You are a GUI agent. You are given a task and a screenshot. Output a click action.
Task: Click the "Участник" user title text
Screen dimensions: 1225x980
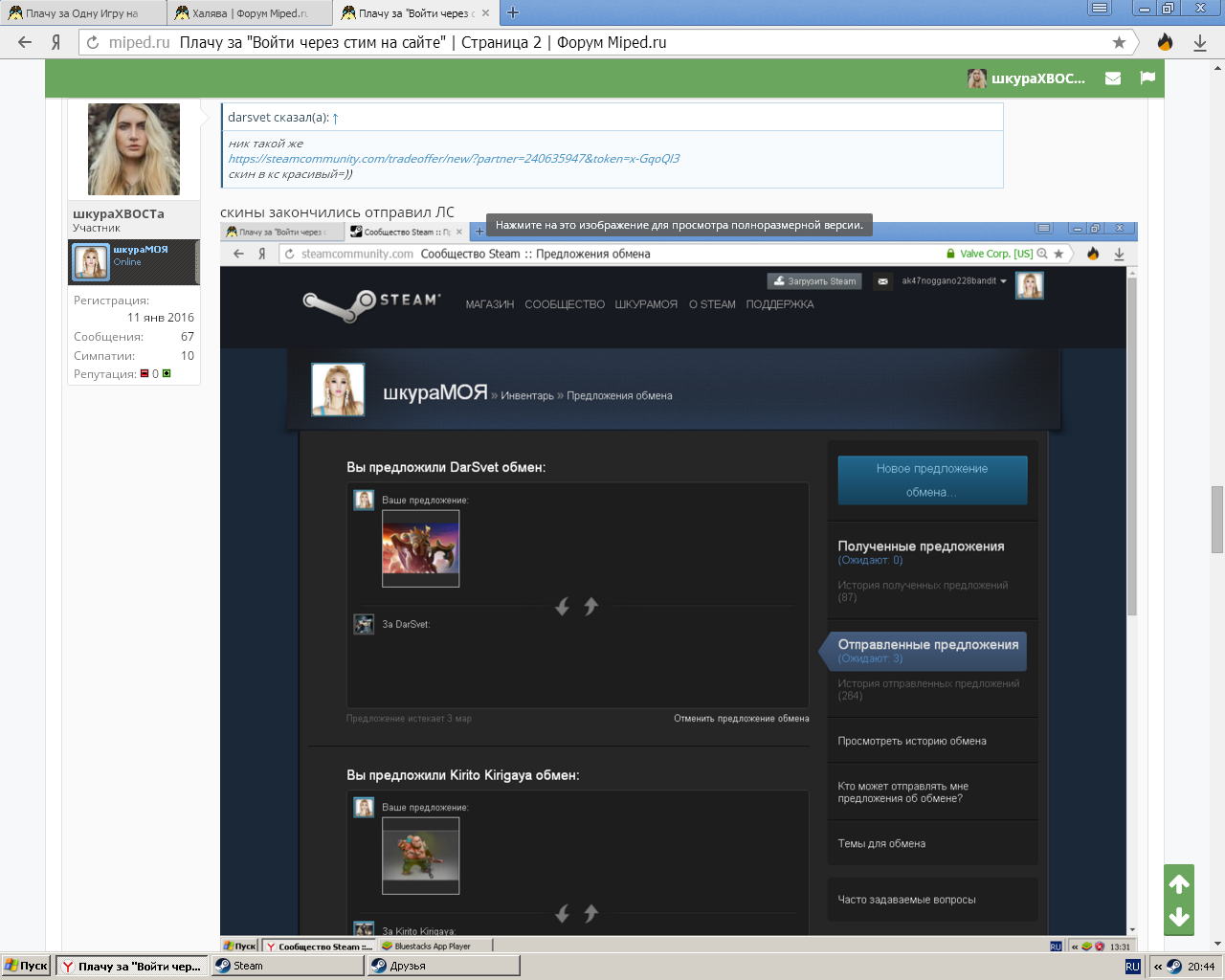click(97, 228)
